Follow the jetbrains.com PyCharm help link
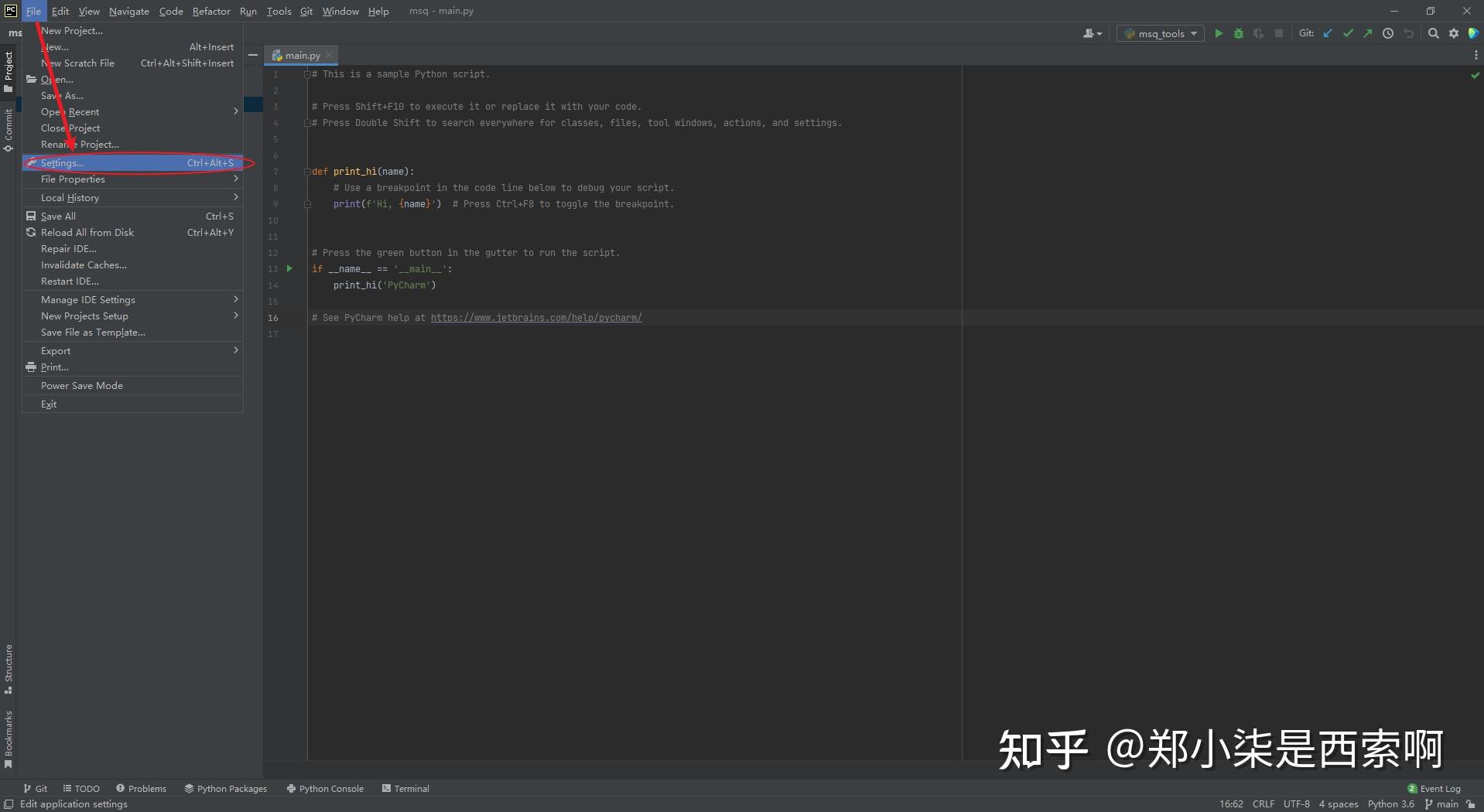This screenshot has width=1484, height=812. tap(536, 318)
